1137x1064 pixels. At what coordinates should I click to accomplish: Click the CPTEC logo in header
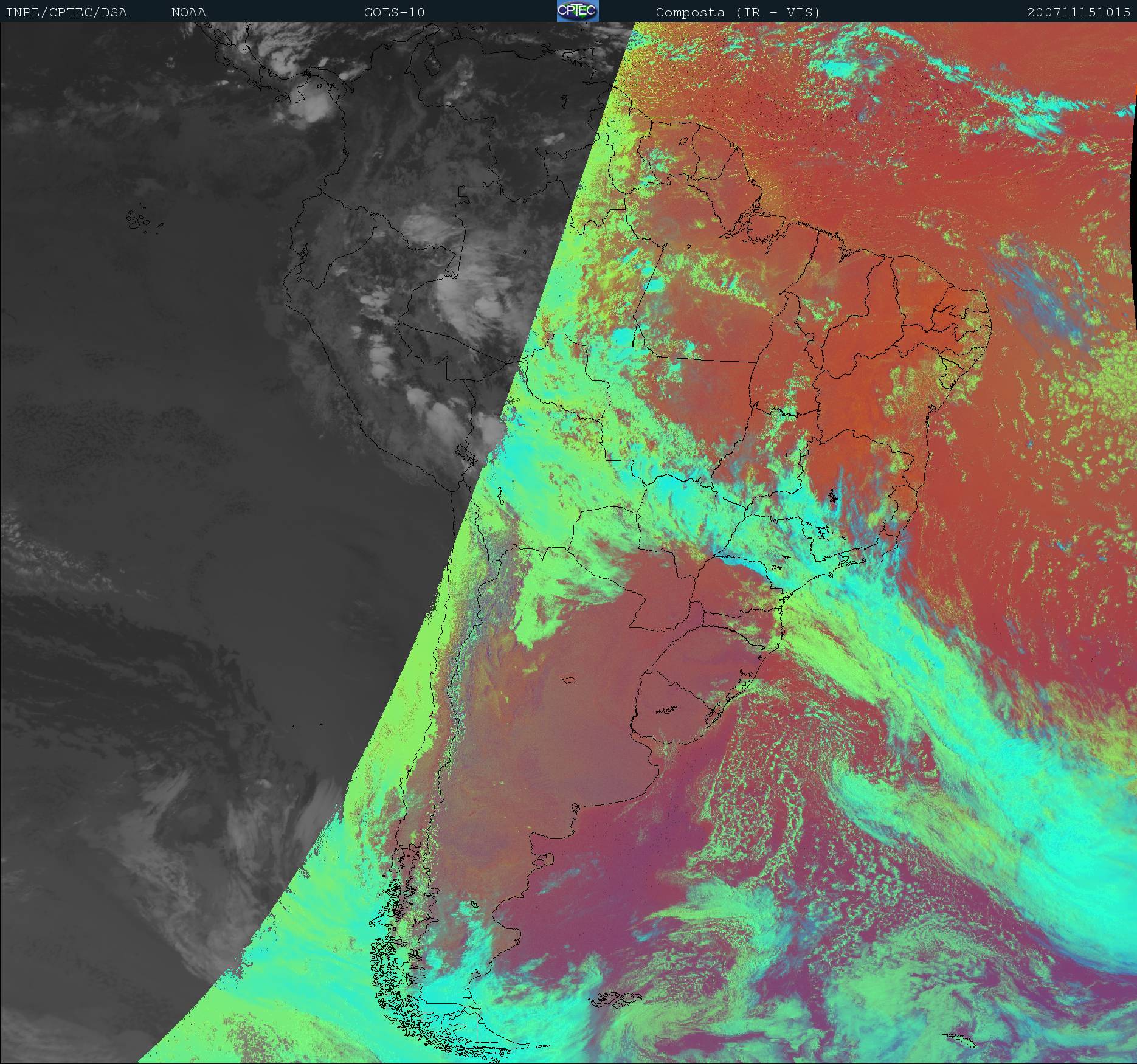578,11
